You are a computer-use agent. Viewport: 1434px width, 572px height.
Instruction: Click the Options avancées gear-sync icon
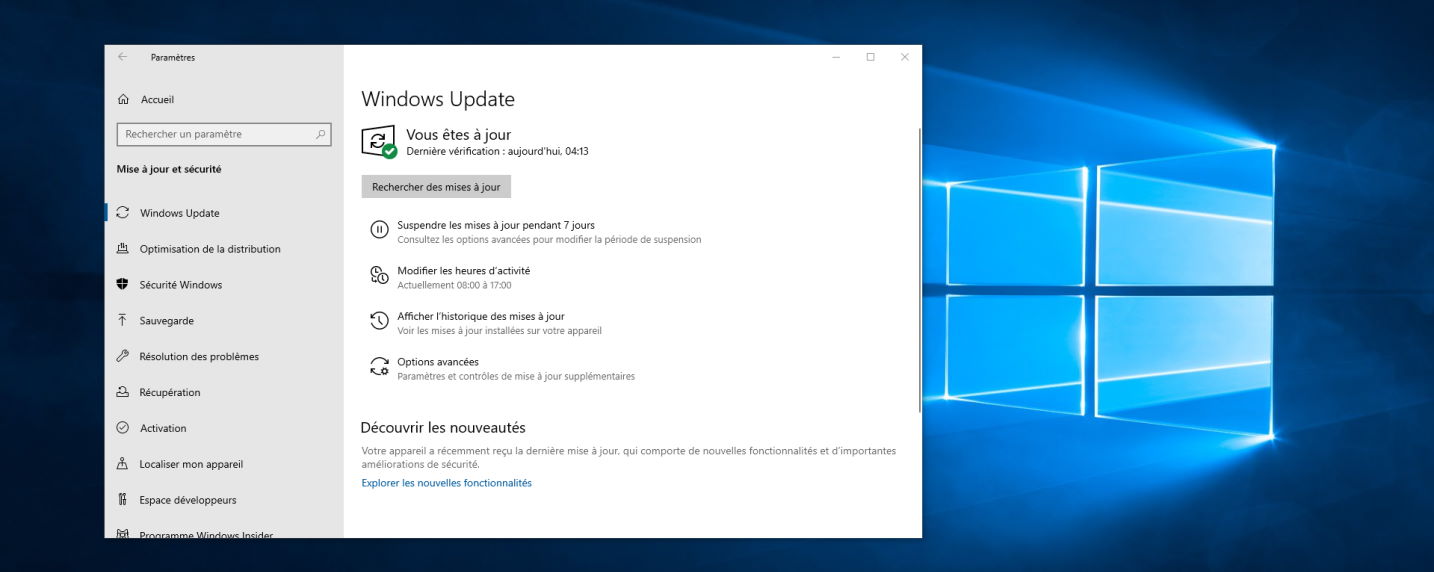pos(379,367)
